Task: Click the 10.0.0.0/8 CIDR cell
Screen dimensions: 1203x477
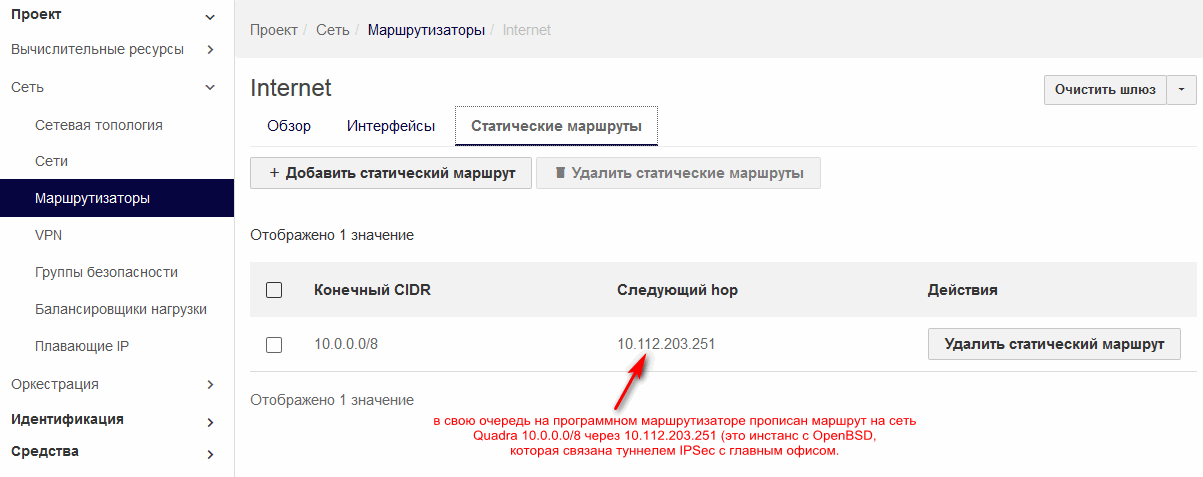Action: (x=347, y=345)
